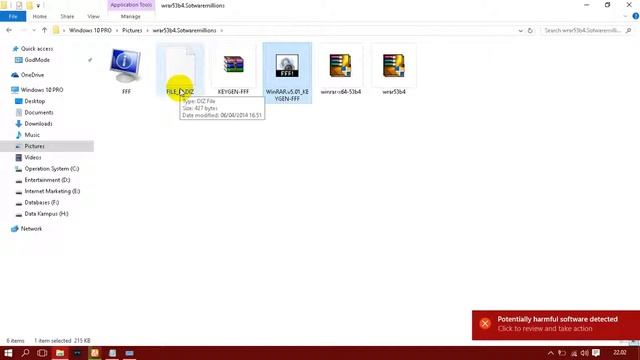
Task: Open Internet Marketing (E:) drive
Action: click(x=52, y=191)
